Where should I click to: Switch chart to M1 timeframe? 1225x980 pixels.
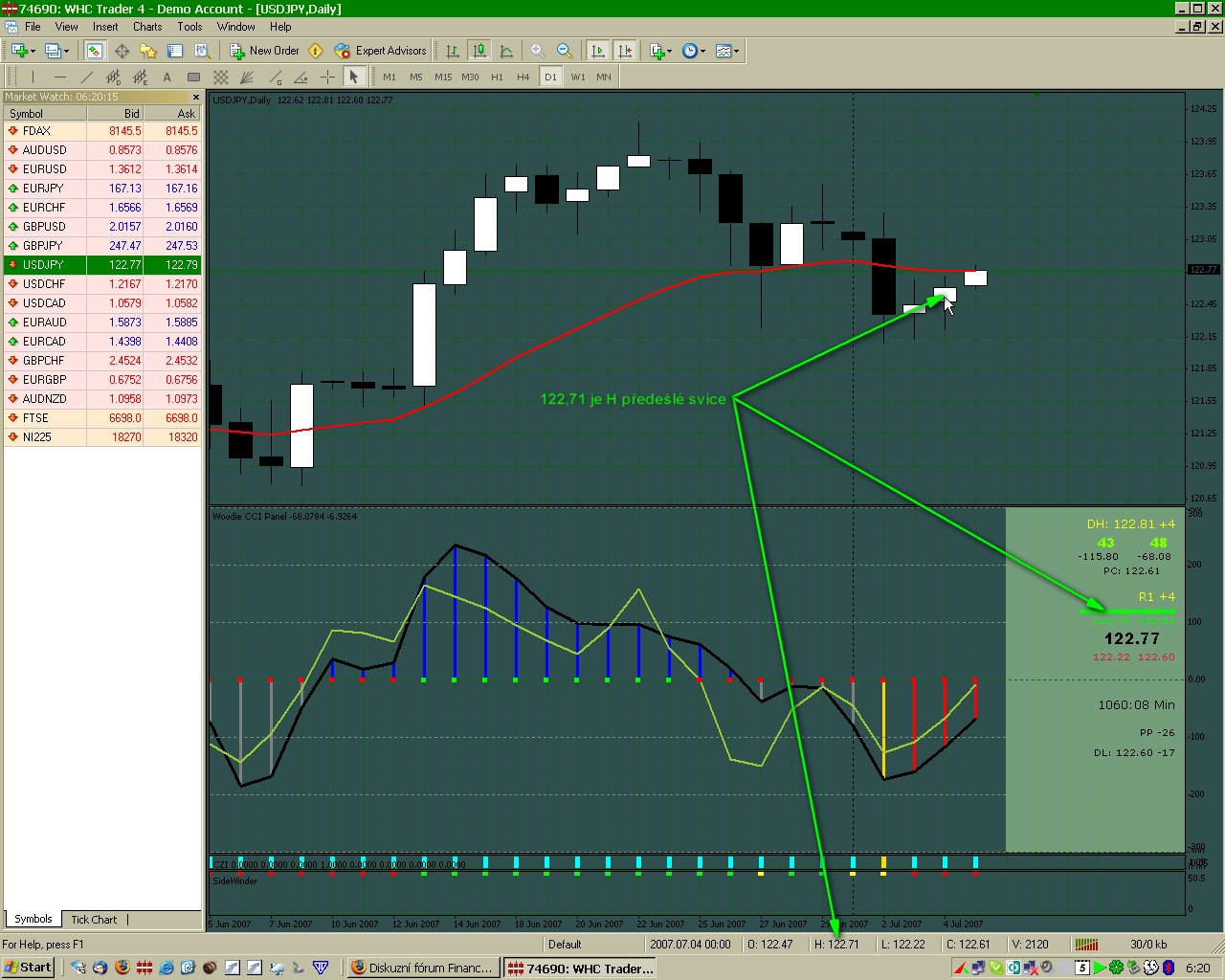pyautogui.click(x=390, y=77)
